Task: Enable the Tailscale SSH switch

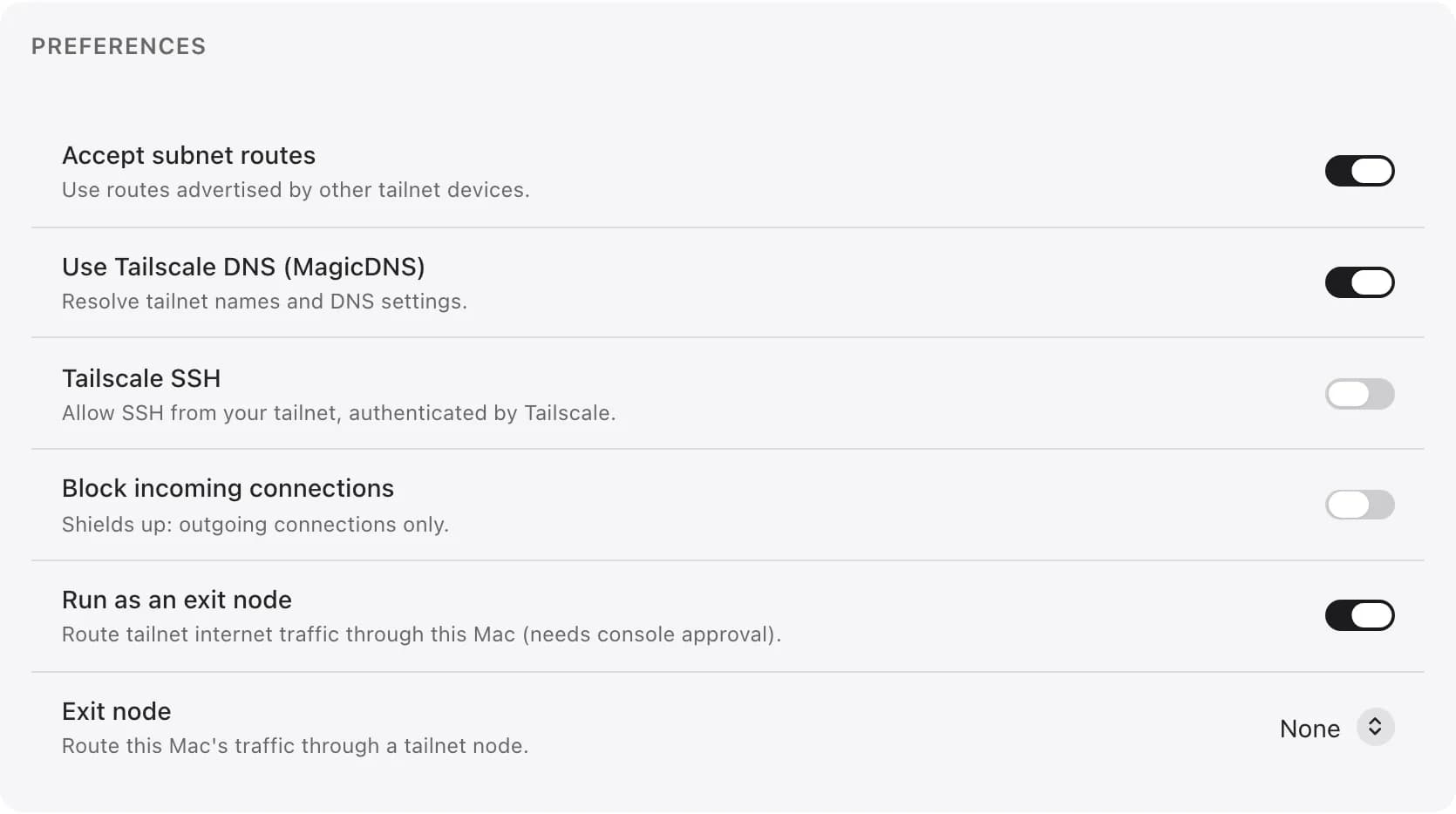Action: point(1359,394)
